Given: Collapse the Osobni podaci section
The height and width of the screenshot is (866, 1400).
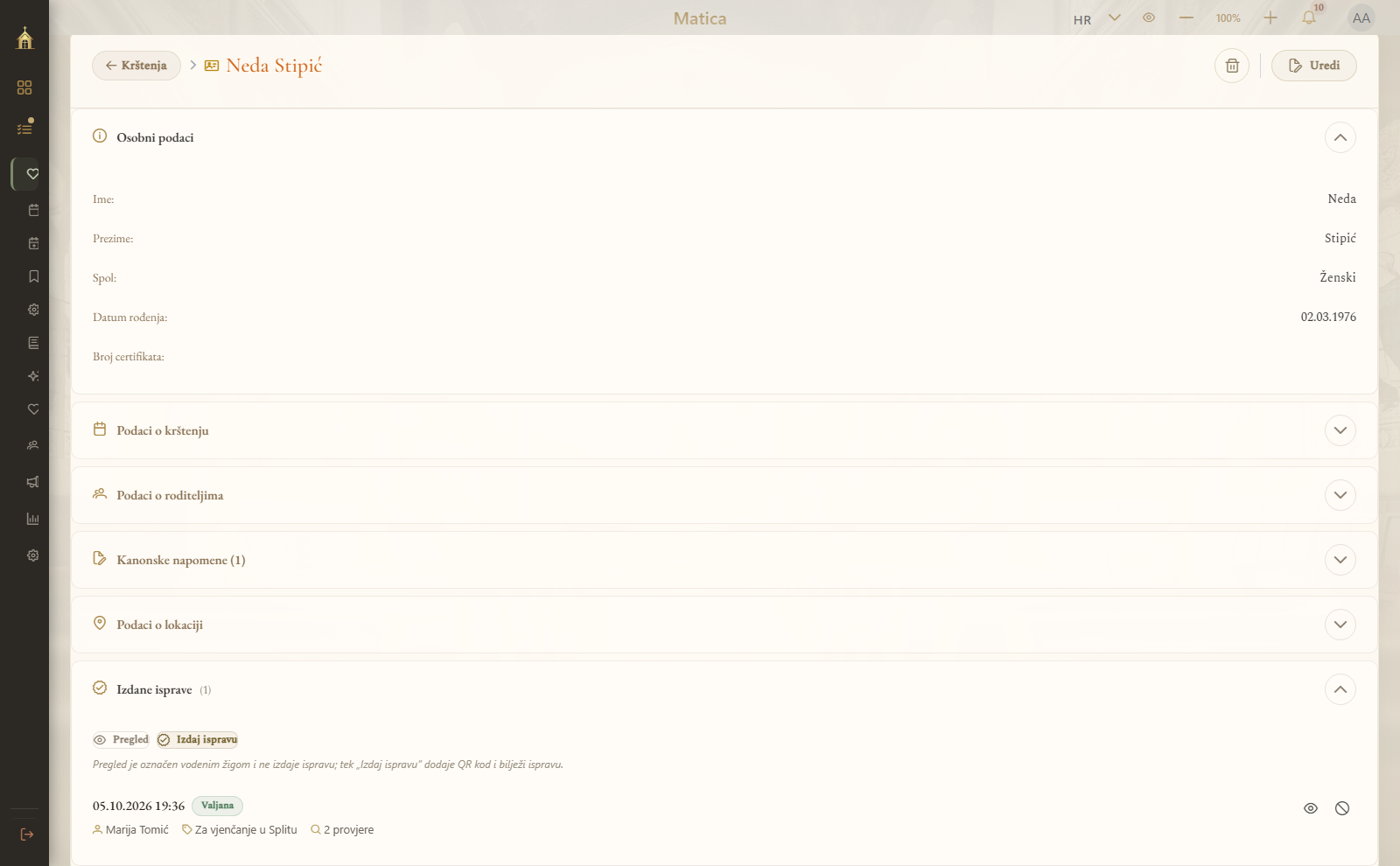Looking at the screenshot, I should point(1340,137).
